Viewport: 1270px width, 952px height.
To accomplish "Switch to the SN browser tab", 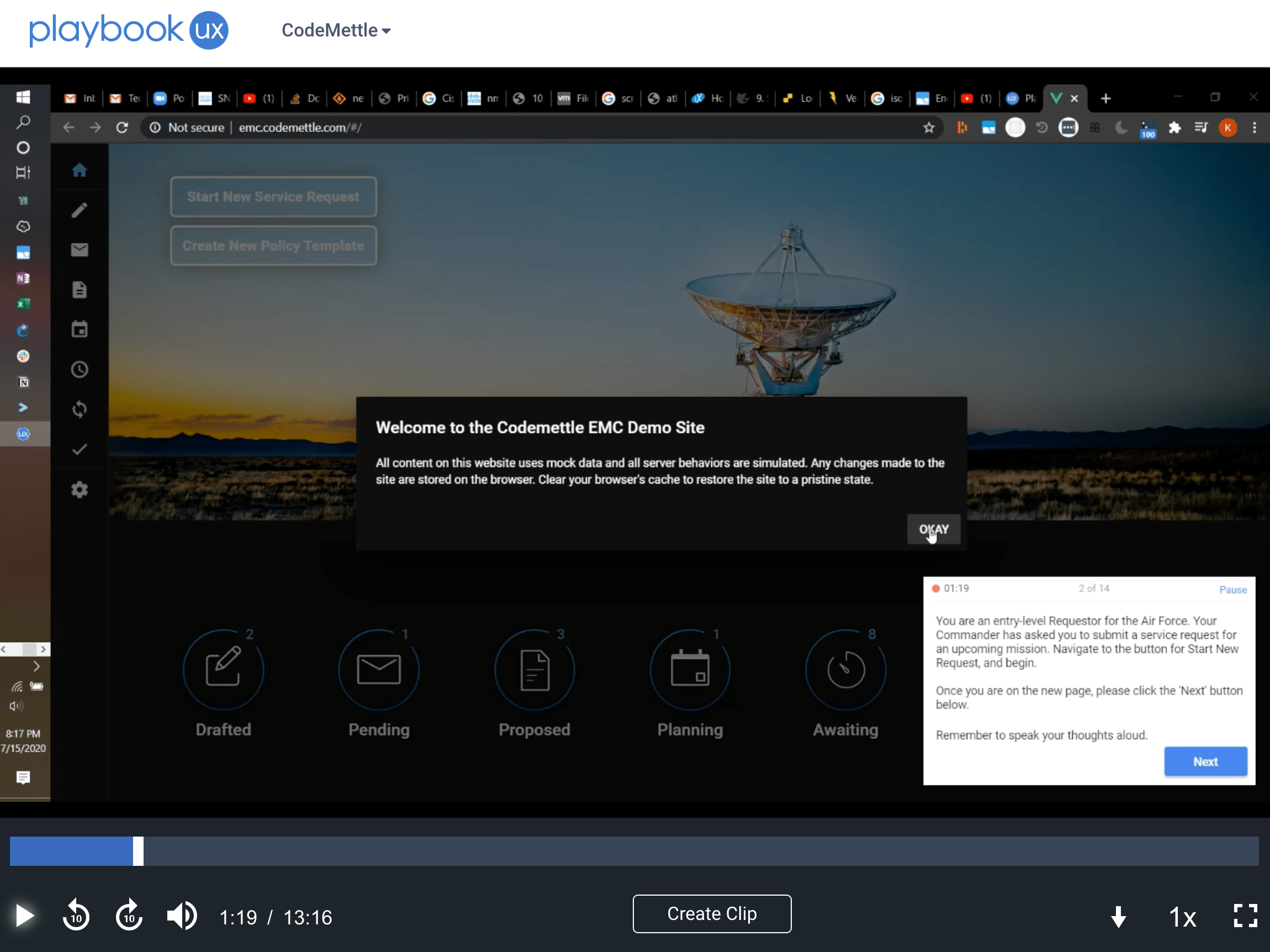I will 214,98.
